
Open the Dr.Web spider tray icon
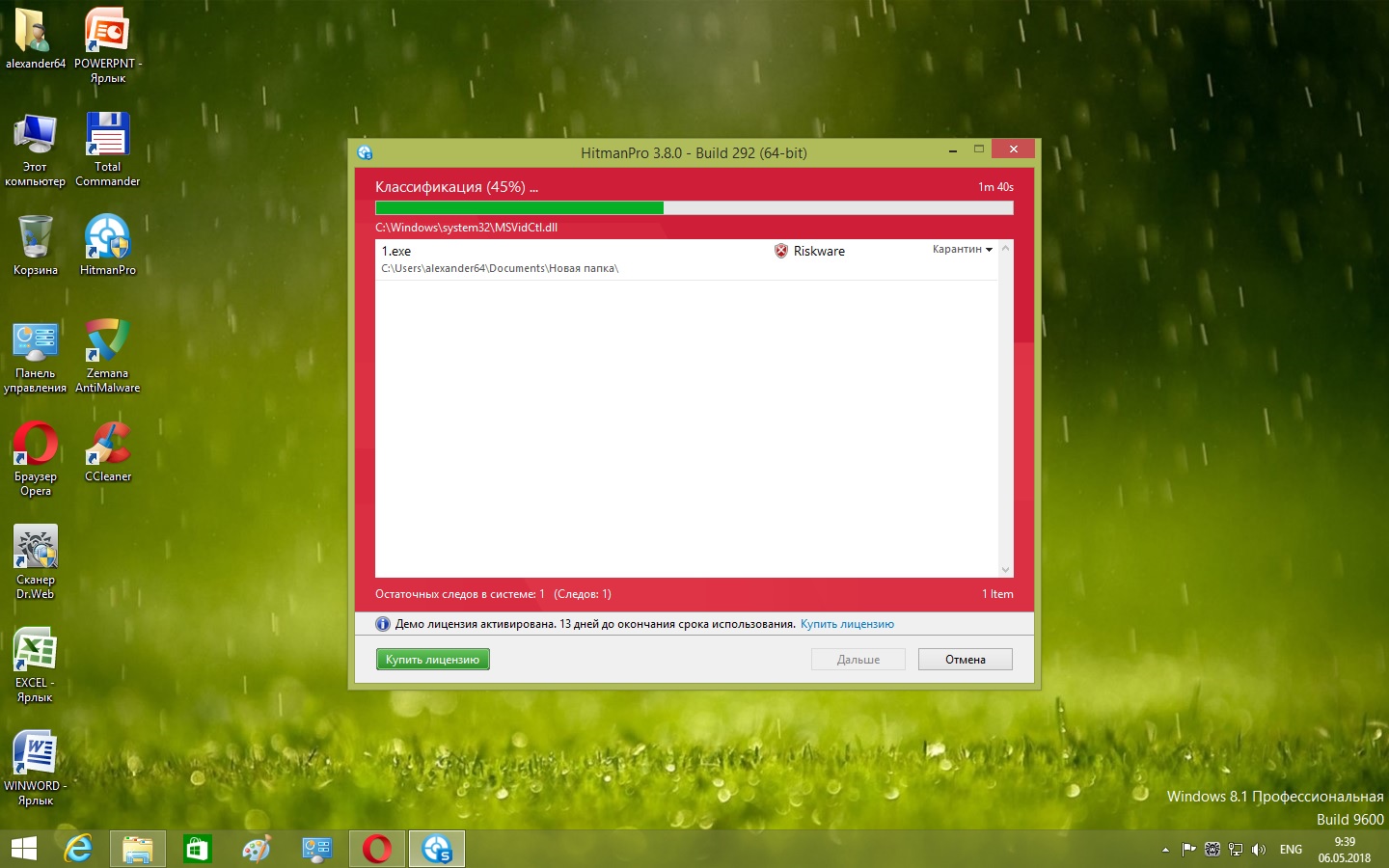(1212, 850)
